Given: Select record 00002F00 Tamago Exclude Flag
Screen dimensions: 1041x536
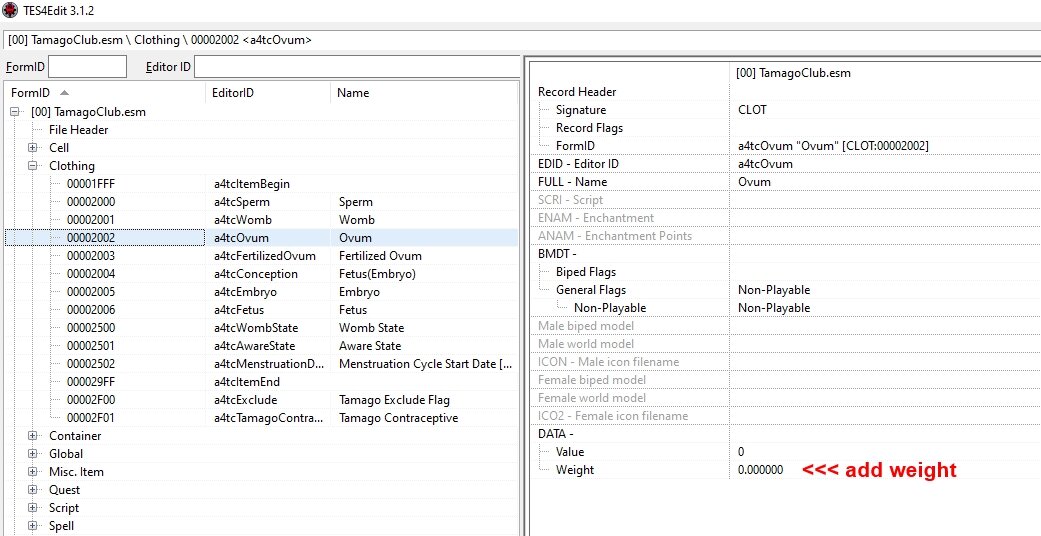Looking at the screenshot, I should (x=262, y=400).
